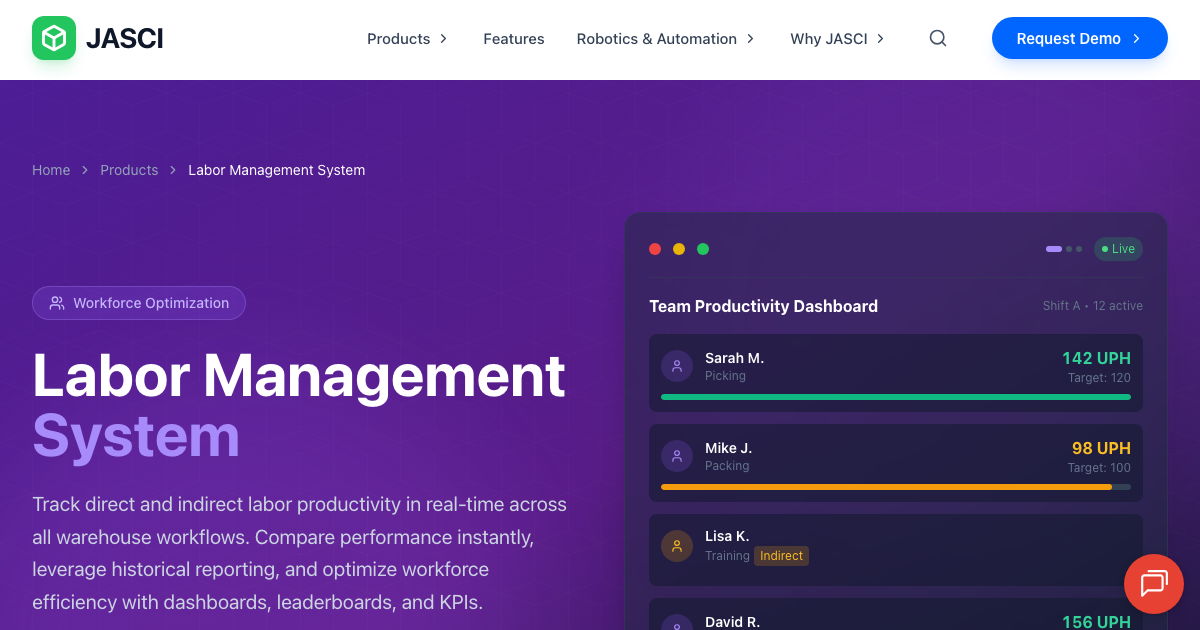Click the red window dot in dashboard

point(655,249)
